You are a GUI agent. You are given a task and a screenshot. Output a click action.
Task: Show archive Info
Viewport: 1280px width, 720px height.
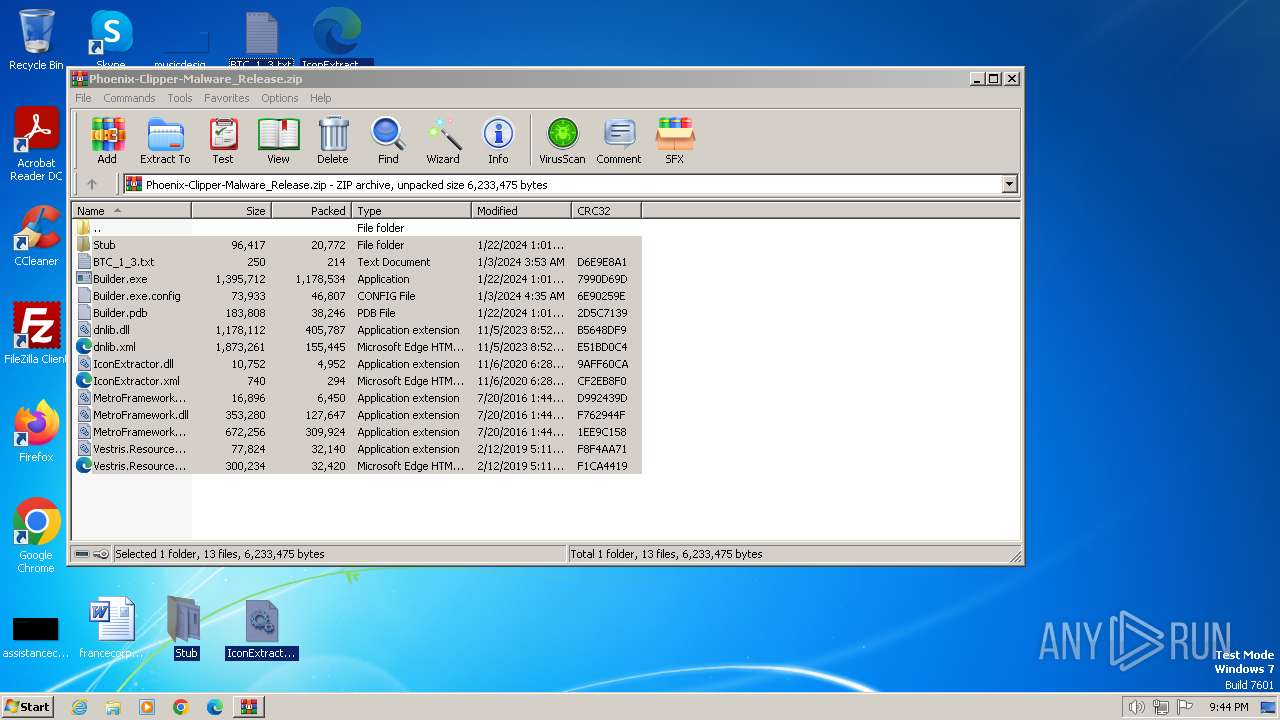click(x=498, y=141)
